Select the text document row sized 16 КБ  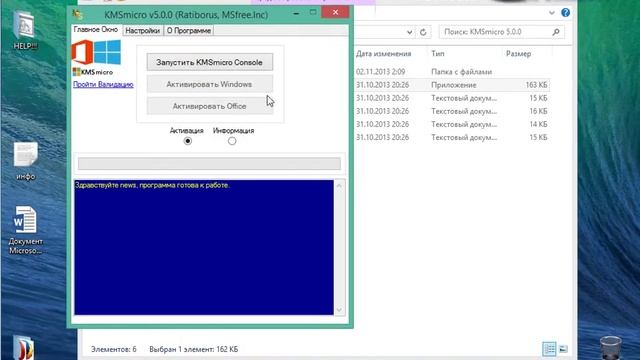tap(452, 111)
